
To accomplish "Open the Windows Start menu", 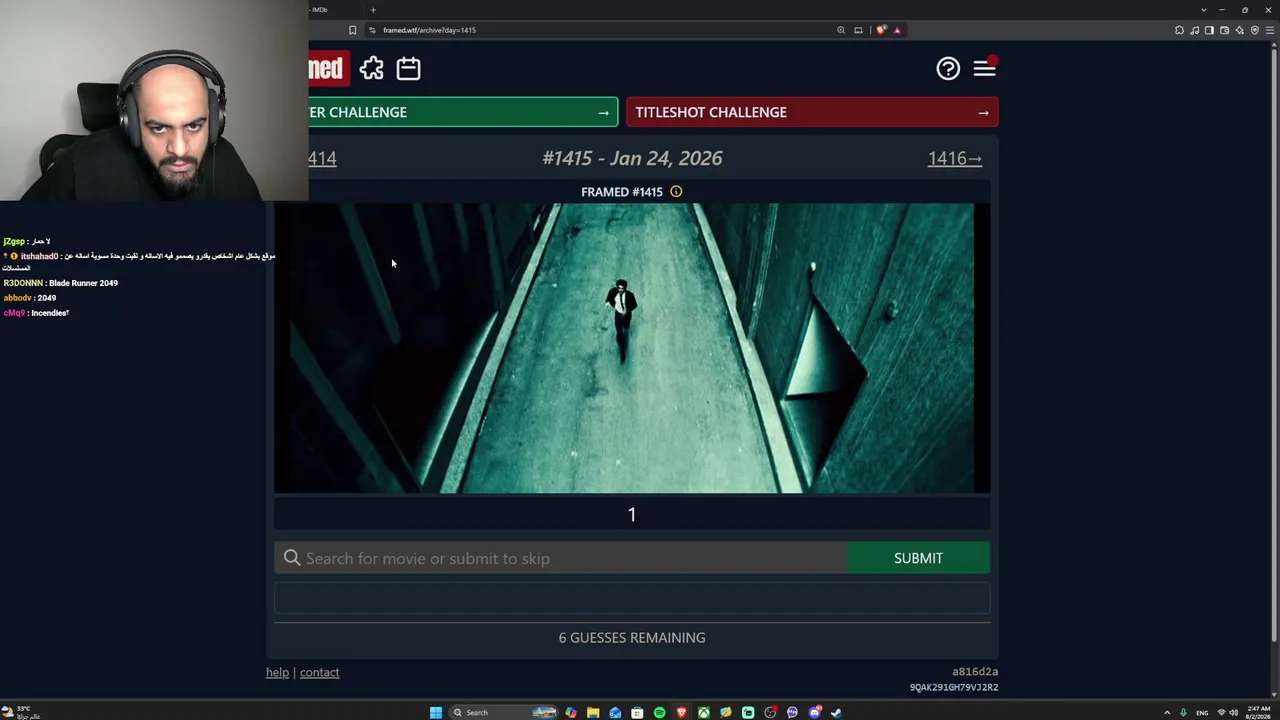I will [x=436, y=712].
